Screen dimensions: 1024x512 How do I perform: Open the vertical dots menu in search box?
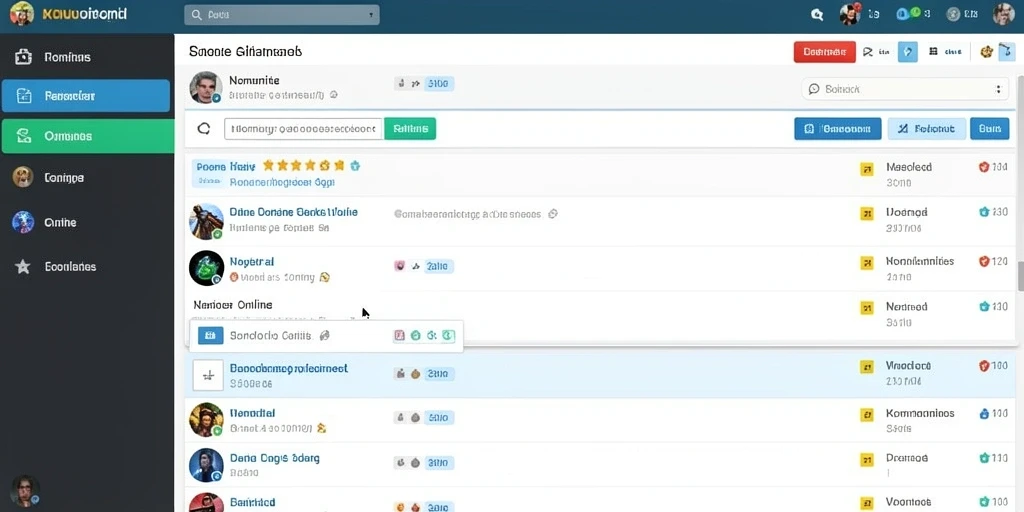coord(998,89)
